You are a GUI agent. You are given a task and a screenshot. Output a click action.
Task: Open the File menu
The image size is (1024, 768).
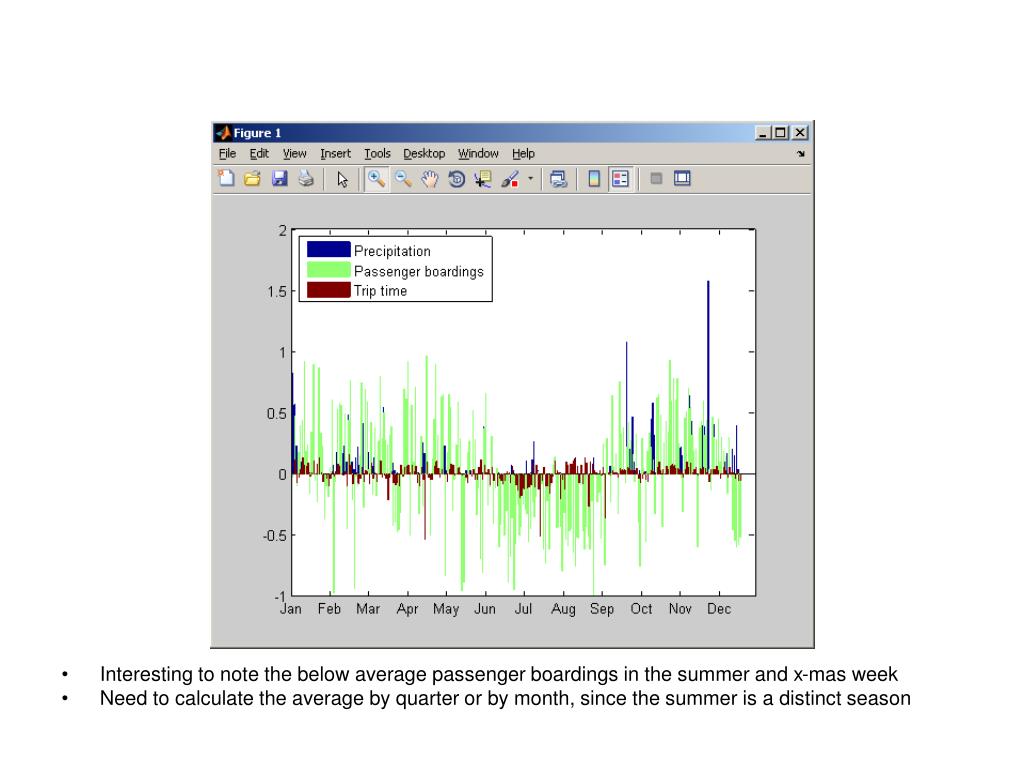point(227,153)
